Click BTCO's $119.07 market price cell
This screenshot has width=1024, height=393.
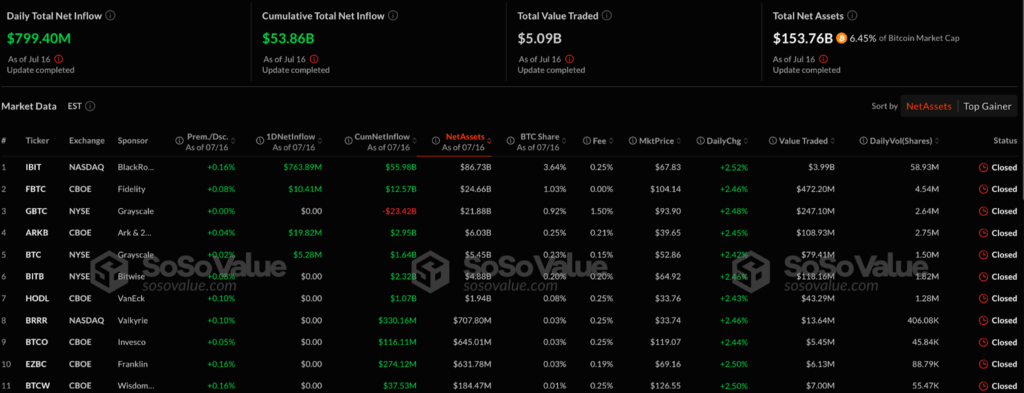pos(665,342)
